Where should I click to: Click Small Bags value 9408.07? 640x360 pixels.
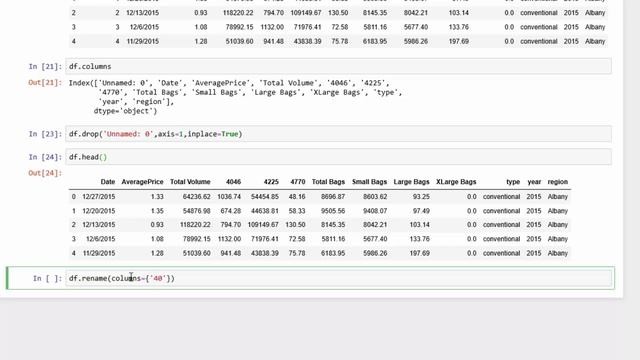pyautogui.click(x=375, y=211)
